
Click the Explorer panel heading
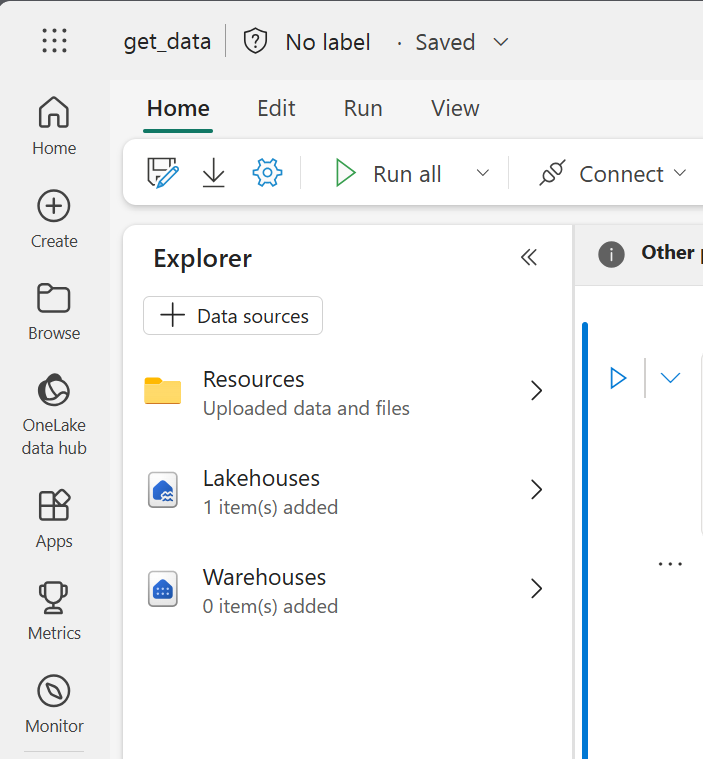coord(202,258)
